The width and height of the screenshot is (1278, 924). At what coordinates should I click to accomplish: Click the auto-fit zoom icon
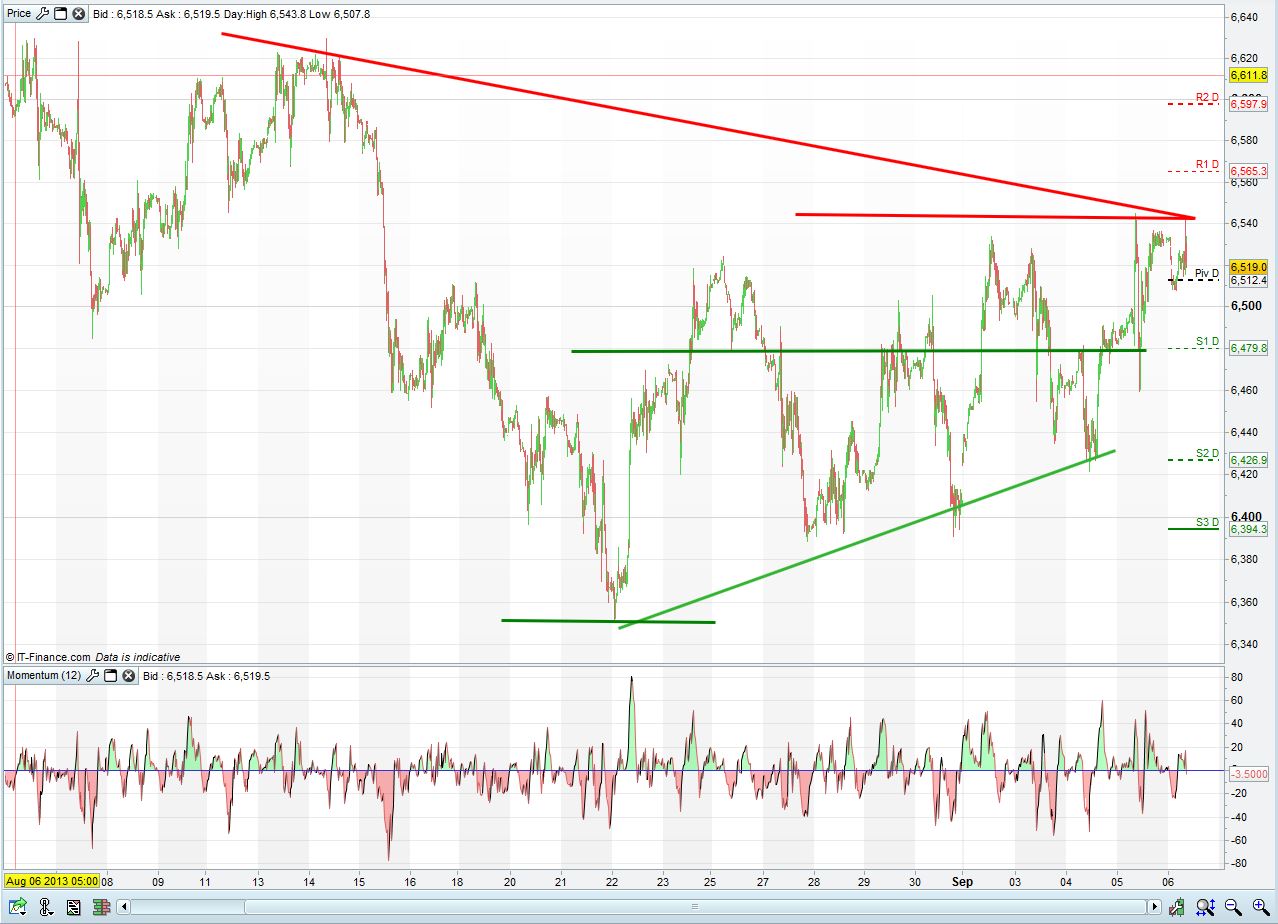[1207, 908]
